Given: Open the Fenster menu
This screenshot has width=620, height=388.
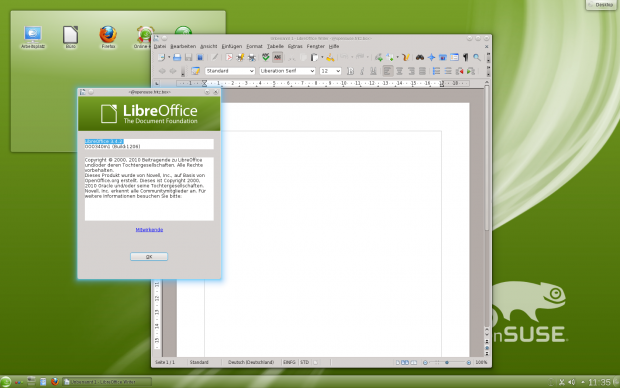Looking at the screenshot, I should [x=316, y=46].
